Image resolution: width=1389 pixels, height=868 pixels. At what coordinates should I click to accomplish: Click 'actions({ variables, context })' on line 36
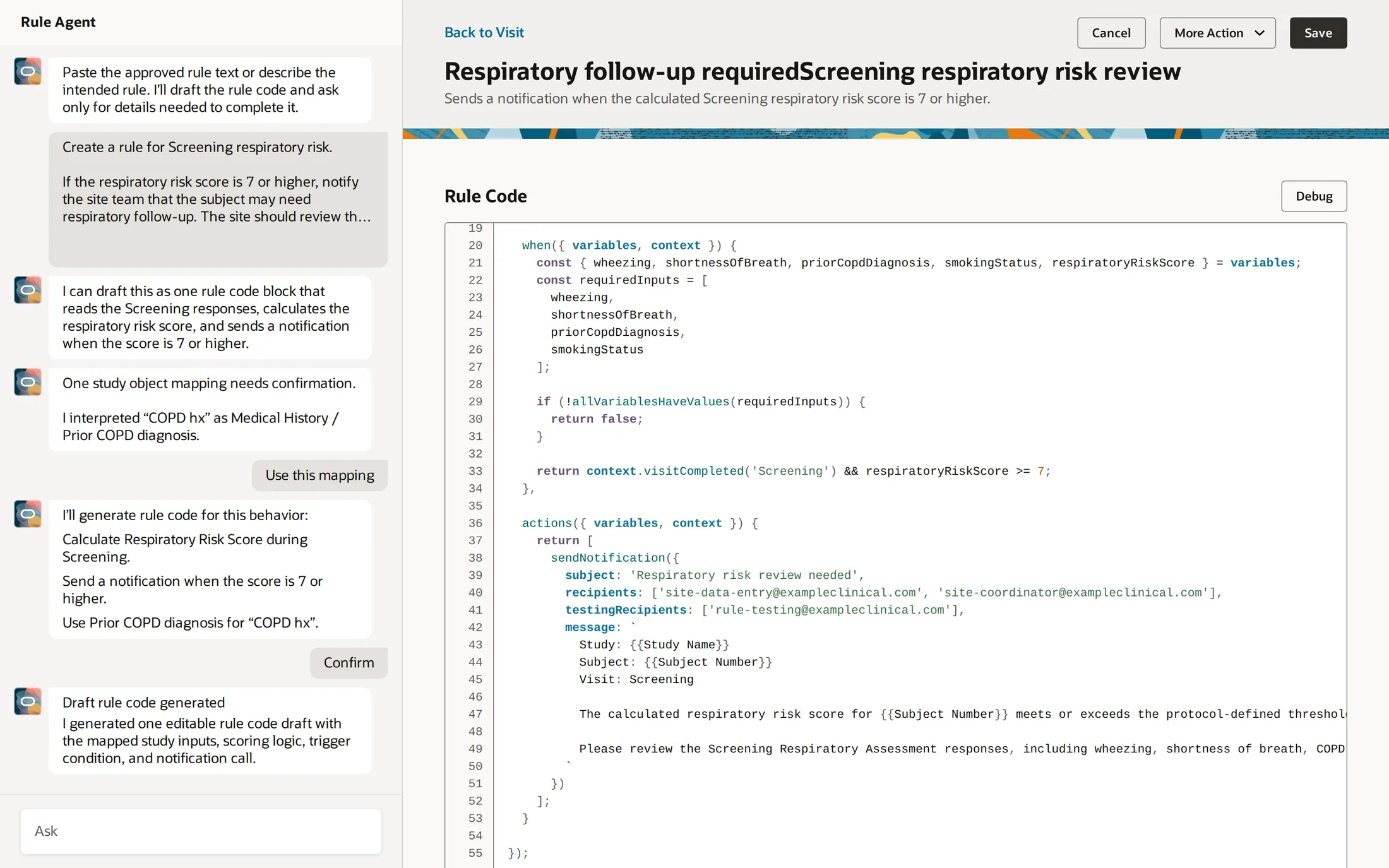pyautogui.click(x=633, y=523)
